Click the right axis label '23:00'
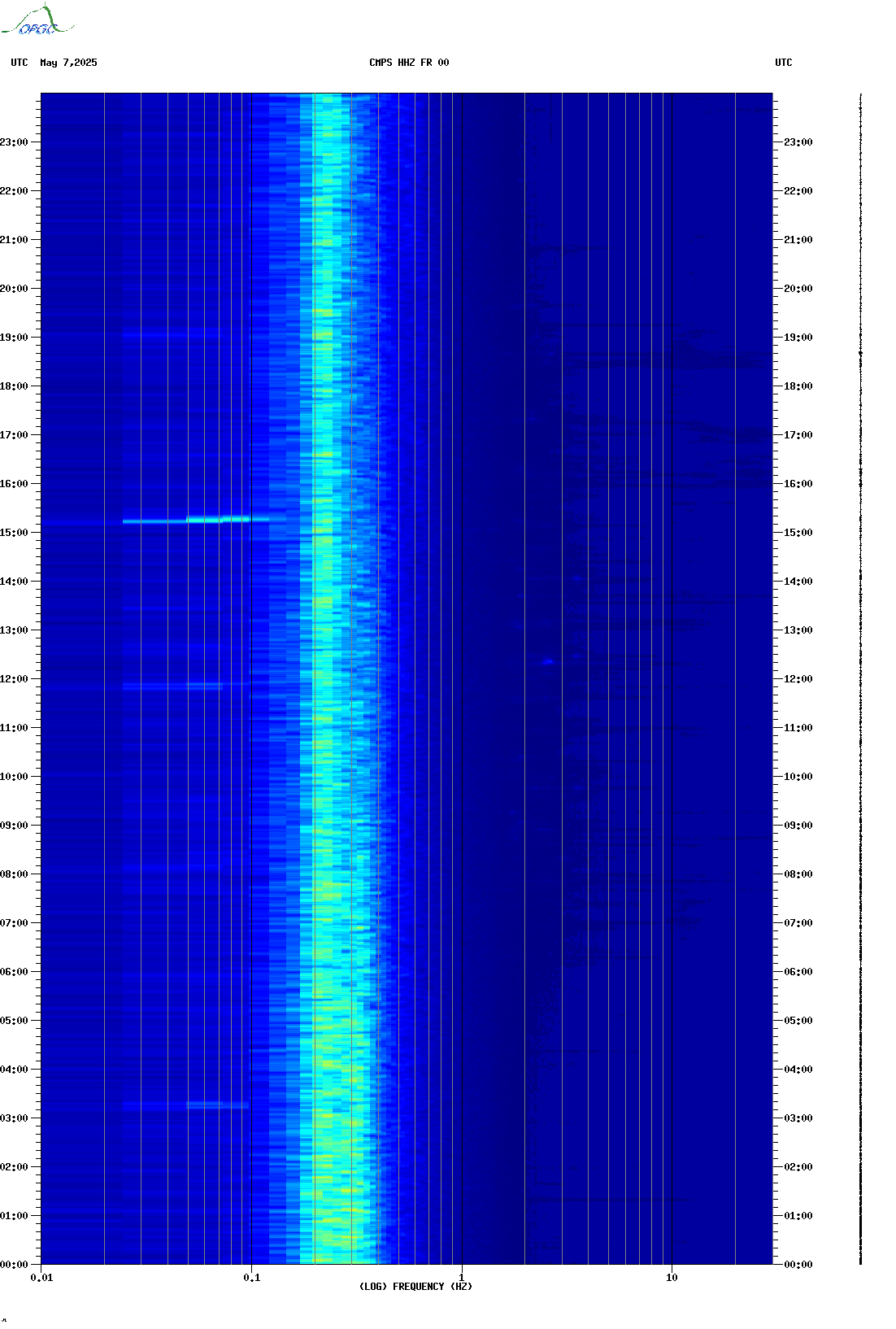This screenshot has height=1329, width=896. (x=798, y=142)
